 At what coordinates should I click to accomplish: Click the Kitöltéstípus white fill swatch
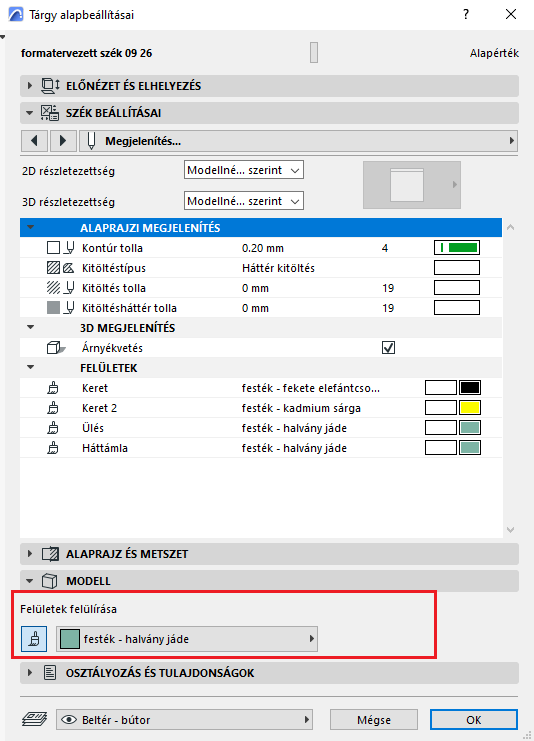457,267
